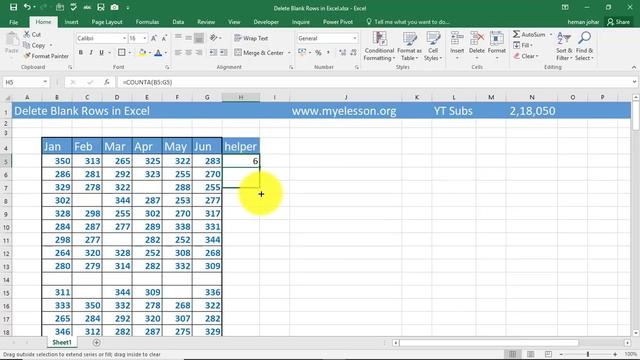This screenshot has height=360, width=640.
Task: Click the camera icon in the quick access toolbar
Action: click(x=115, y=7)
